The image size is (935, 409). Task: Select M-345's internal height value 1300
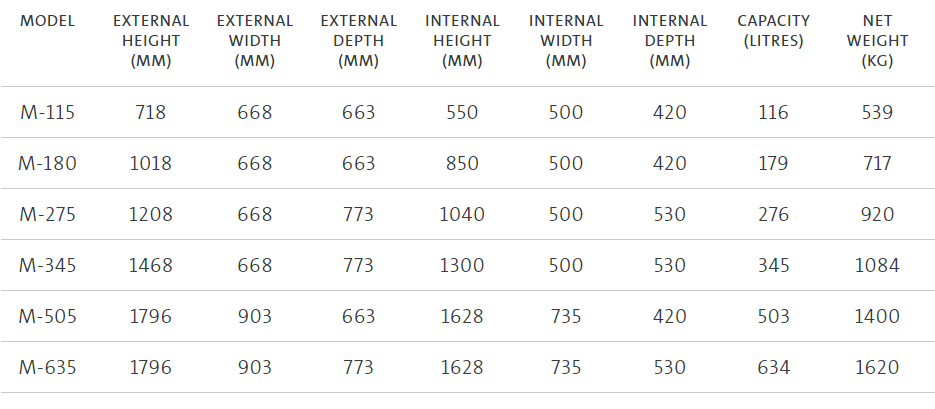[x=461, y=265]
